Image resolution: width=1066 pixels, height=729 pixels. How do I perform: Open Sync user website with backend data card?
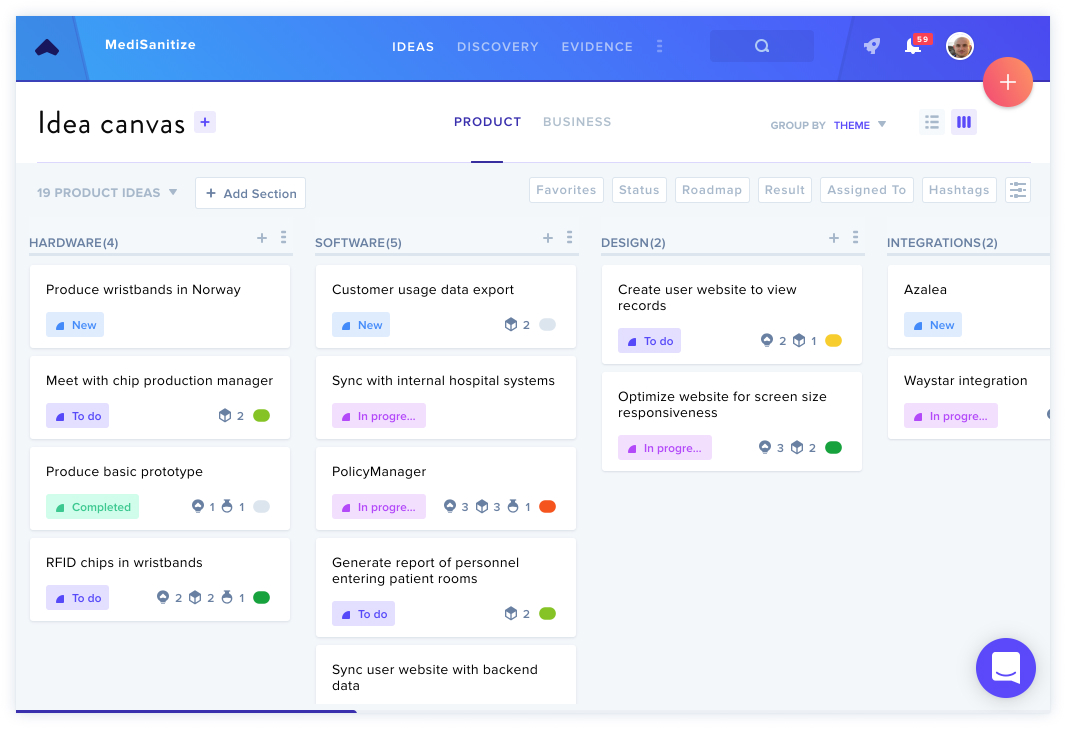point(446,675)
